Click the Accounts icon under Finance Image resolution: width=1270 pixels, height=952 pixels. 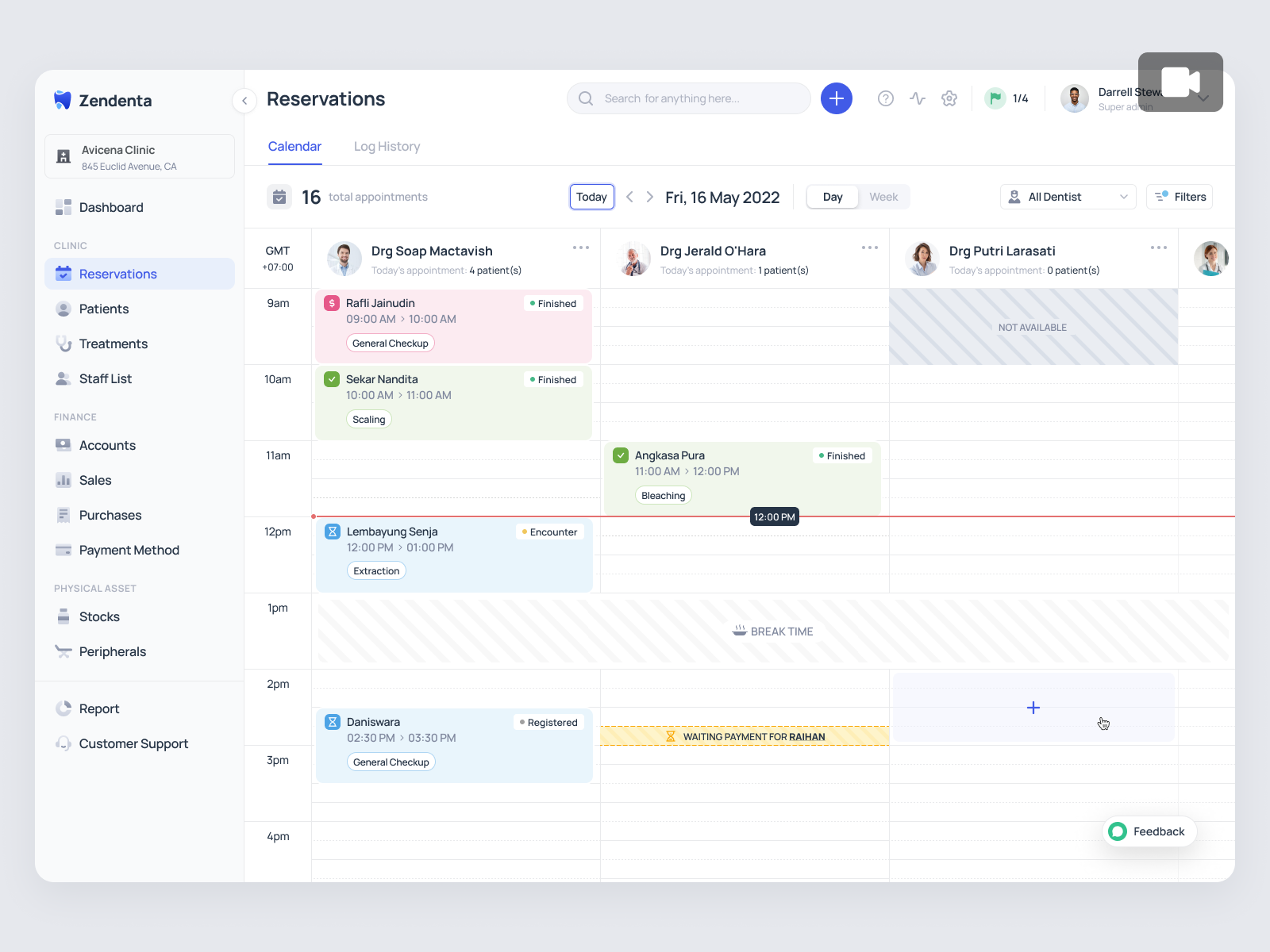63,445
